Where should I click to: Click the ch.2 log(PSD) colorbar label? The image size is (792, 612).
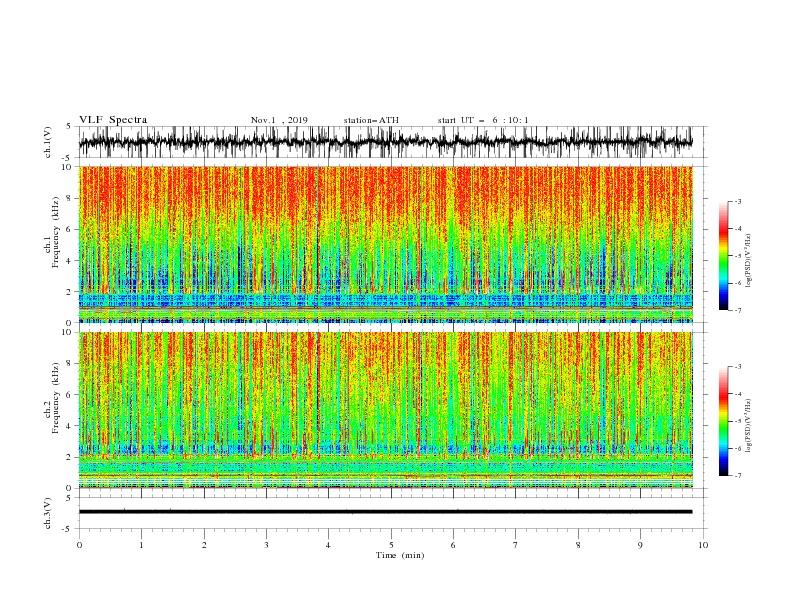[748, 425]
